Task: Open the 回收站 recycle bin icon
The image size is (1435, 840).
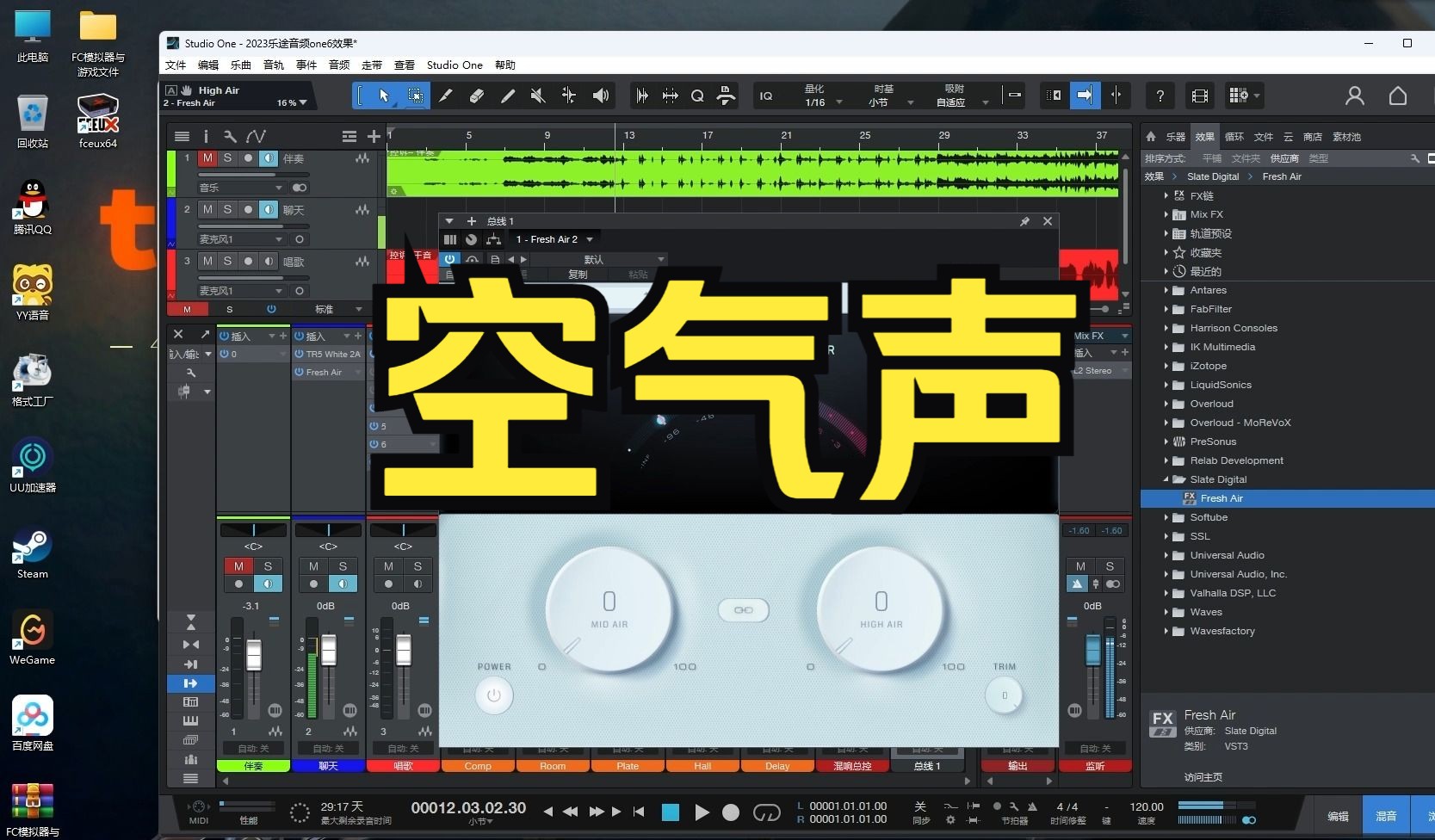Action: coord(33,121)
